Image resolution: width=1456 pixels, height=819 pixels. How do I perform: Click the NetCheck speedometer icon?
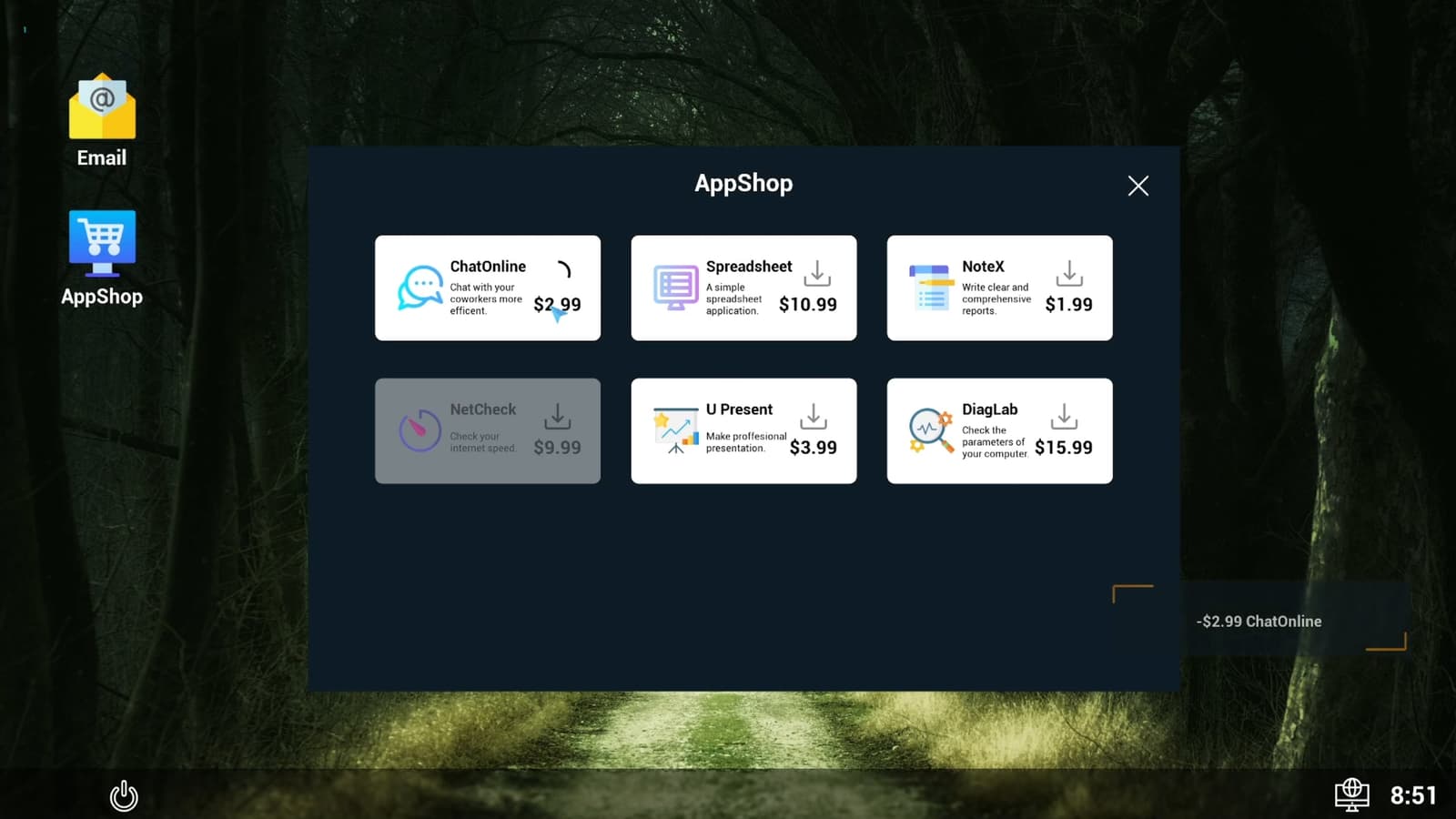coord(420,430)
